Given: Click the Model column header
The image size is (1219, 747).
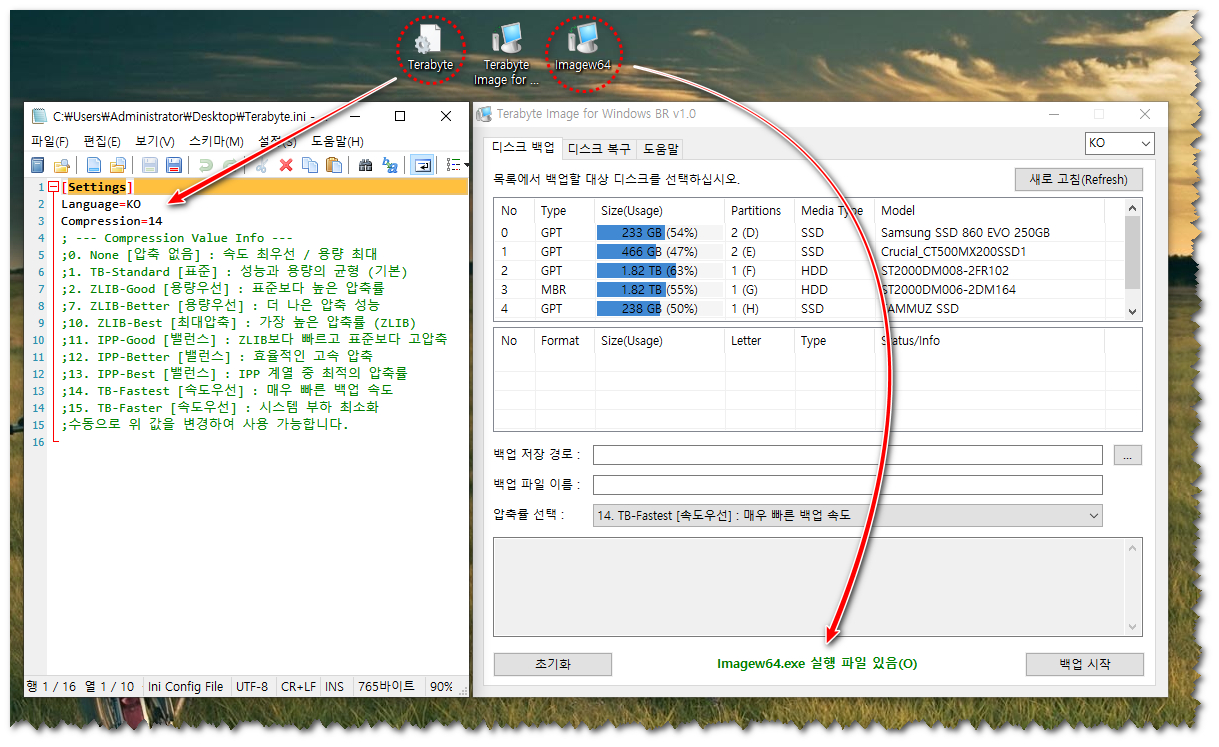Looking at the screenshot, I should pyautogui.click(x=990, y=211).
